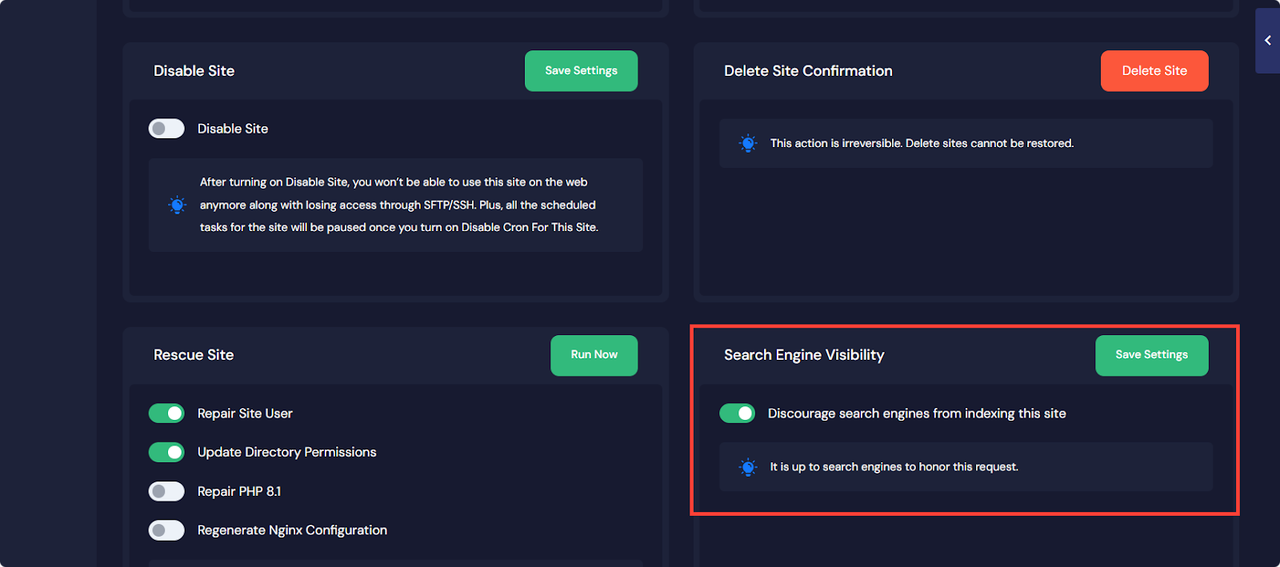Click the Rescue Site heading
The width and height of the screenshot is (1280, 567).
coord(194,355)
